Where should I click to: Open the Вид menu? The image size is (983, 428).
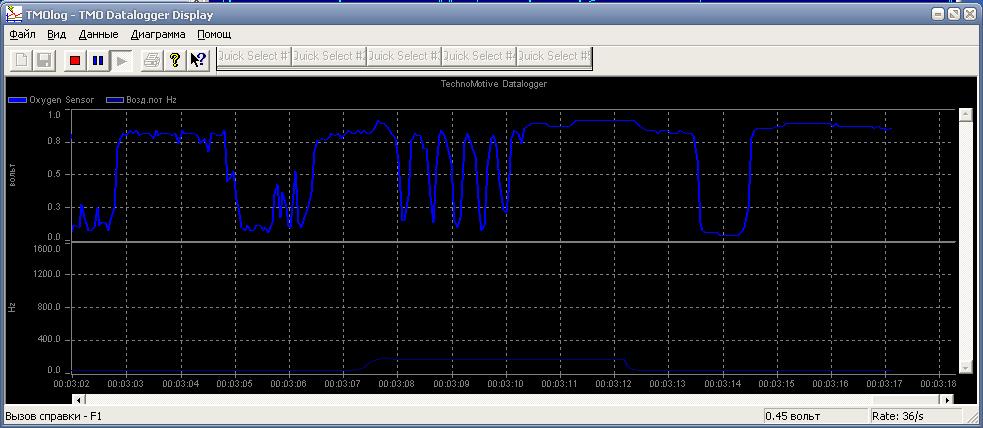(57, 34)
